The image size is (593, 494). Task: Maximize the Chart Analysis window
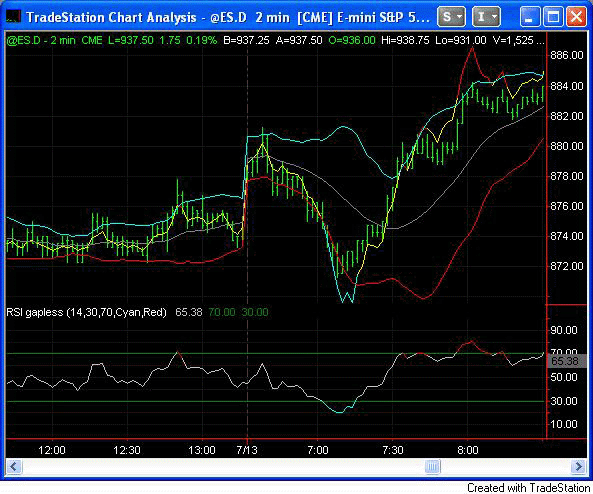tap(553, 17)
